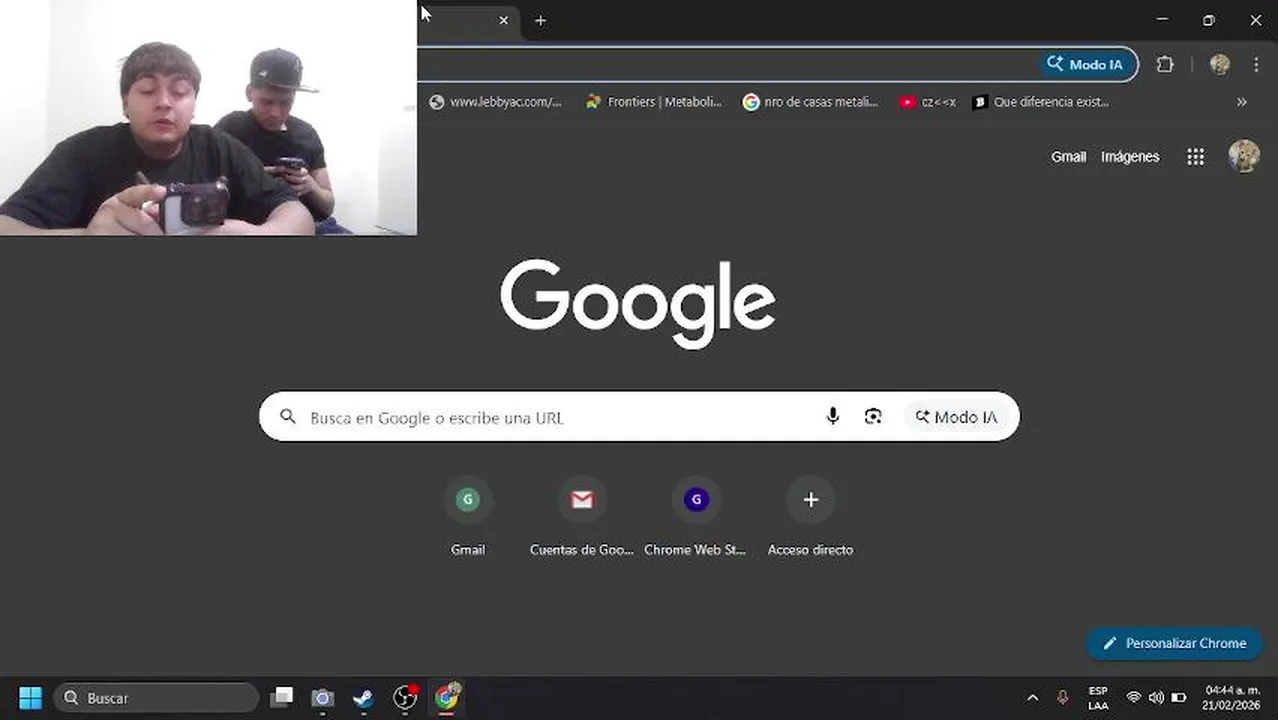Open the Cuentas de Goo... shortcut tile

click(582, 517)
